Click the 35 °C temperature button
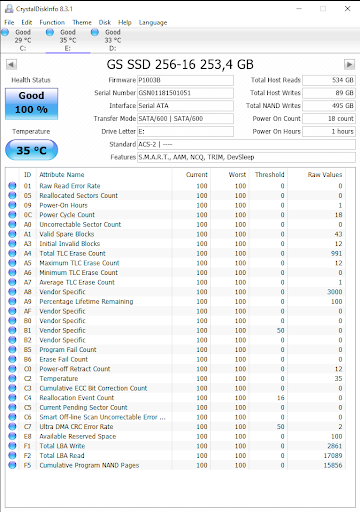Image resolution: width=360 pixels, height=512 pixels. coord(31,150)
